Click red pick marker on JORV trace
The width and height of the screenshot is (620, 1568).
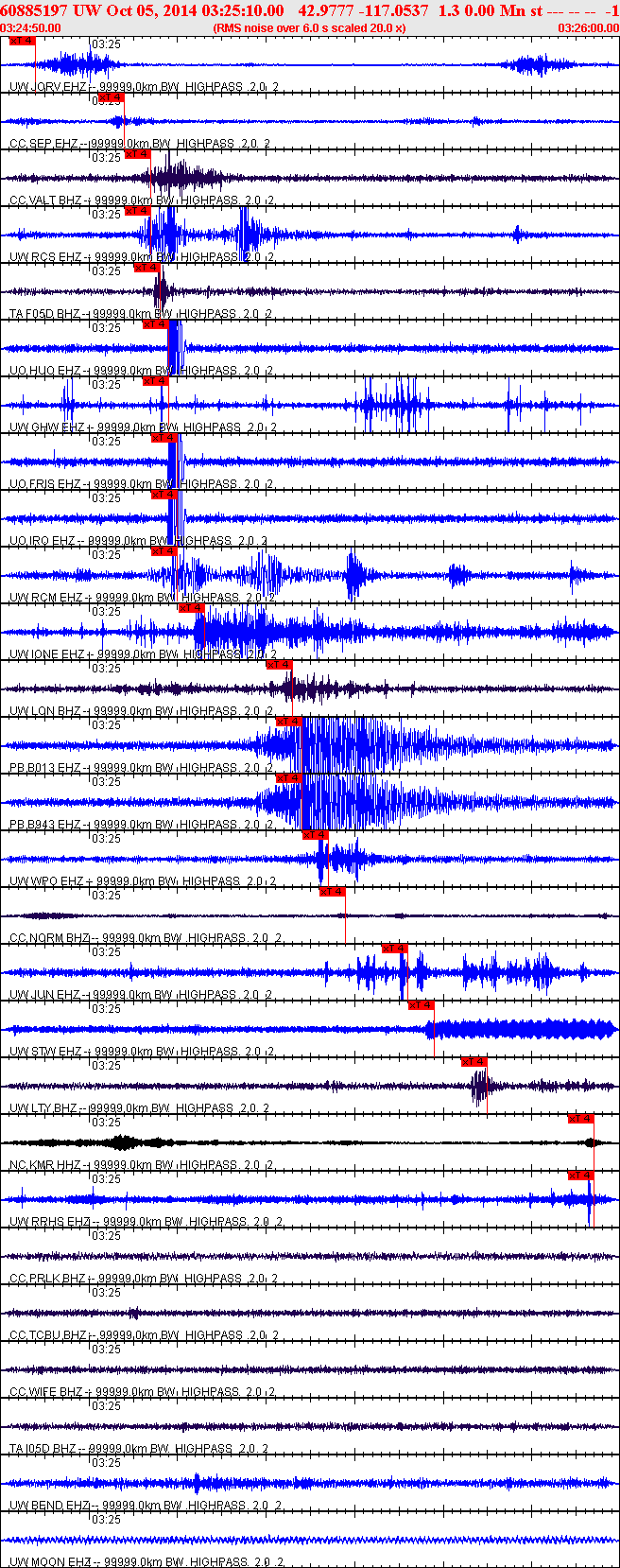click(22, 41)
